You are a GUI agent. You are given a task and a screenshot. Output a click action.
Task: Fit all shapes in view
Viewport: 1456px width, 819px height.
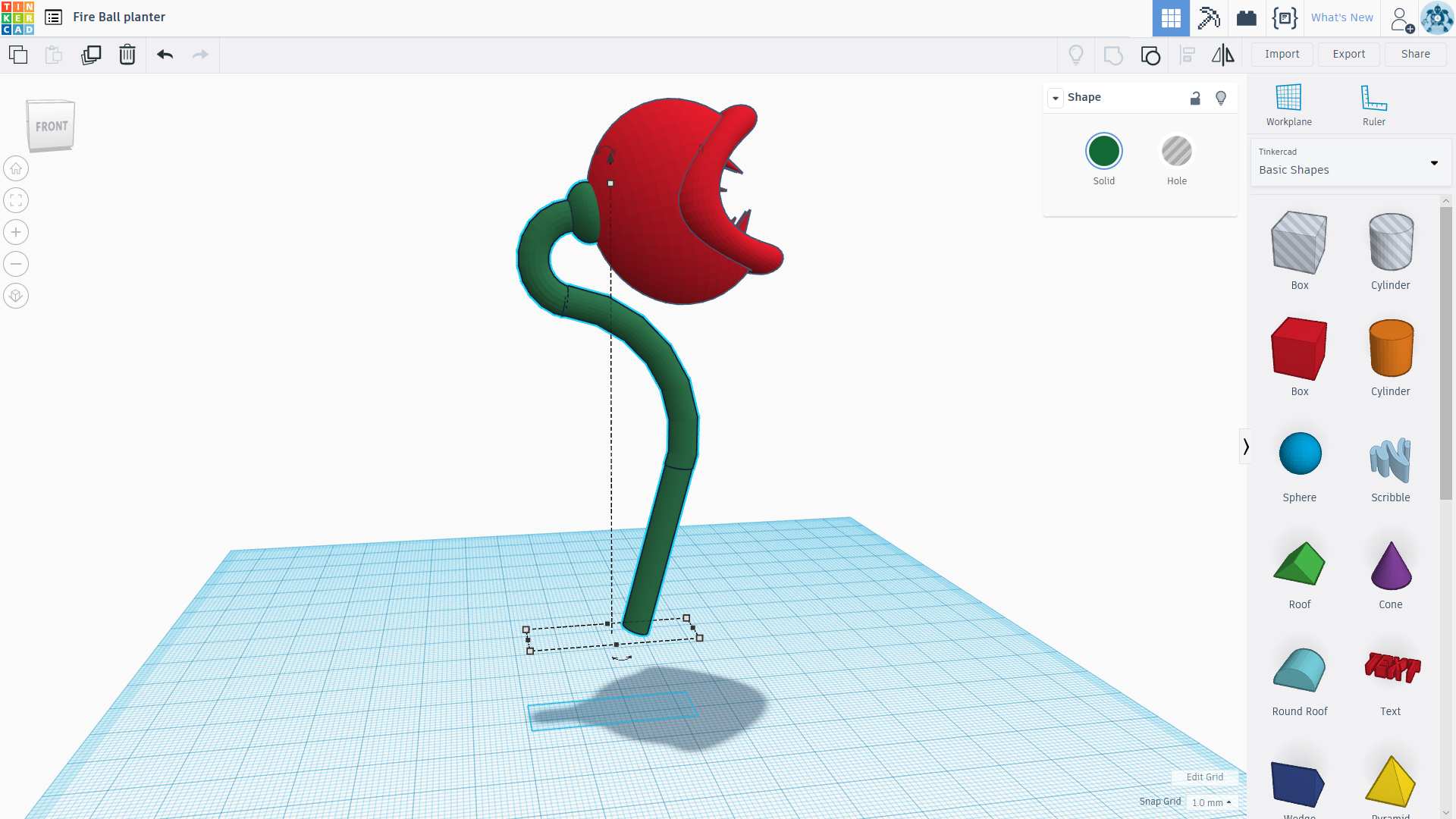(16, 200)
